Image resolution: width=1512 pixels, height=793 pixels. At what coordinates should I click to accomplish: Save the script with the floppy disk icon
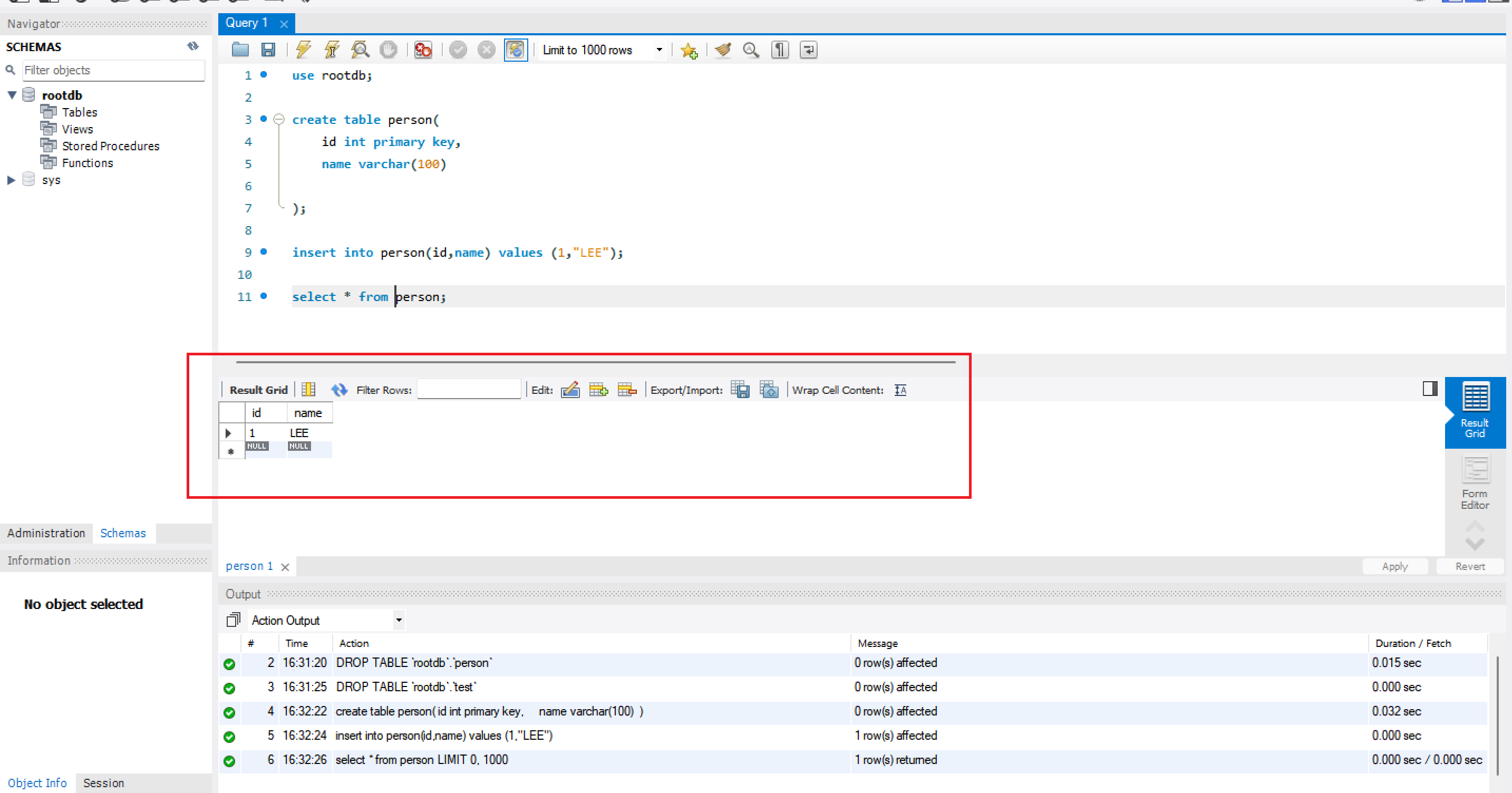(268, 50)
